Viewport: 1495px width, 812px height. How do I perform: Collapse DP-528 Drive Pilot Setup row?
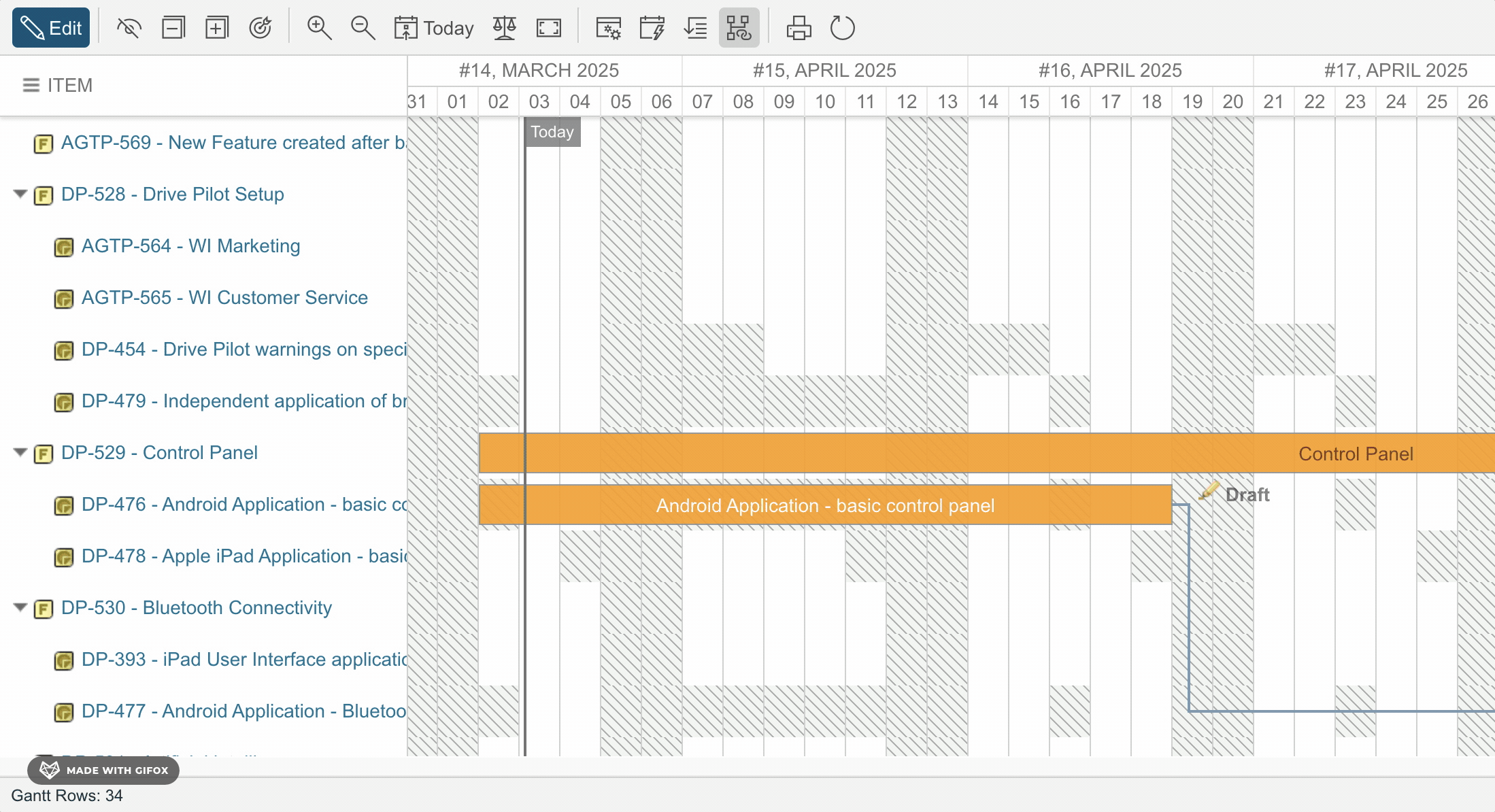(20, 194)
